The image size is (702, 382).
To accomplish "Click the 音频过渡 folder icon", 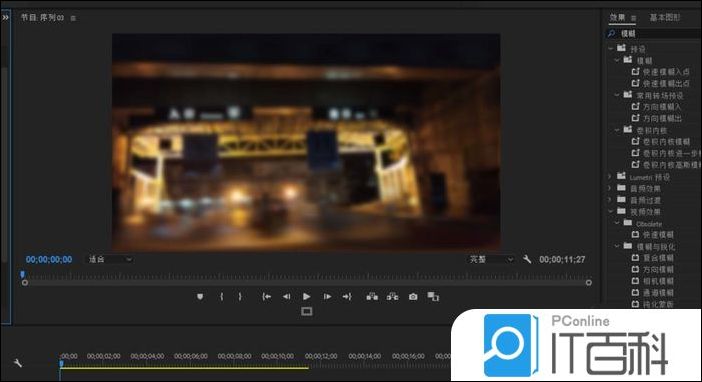I will click(x=621, y=200).
